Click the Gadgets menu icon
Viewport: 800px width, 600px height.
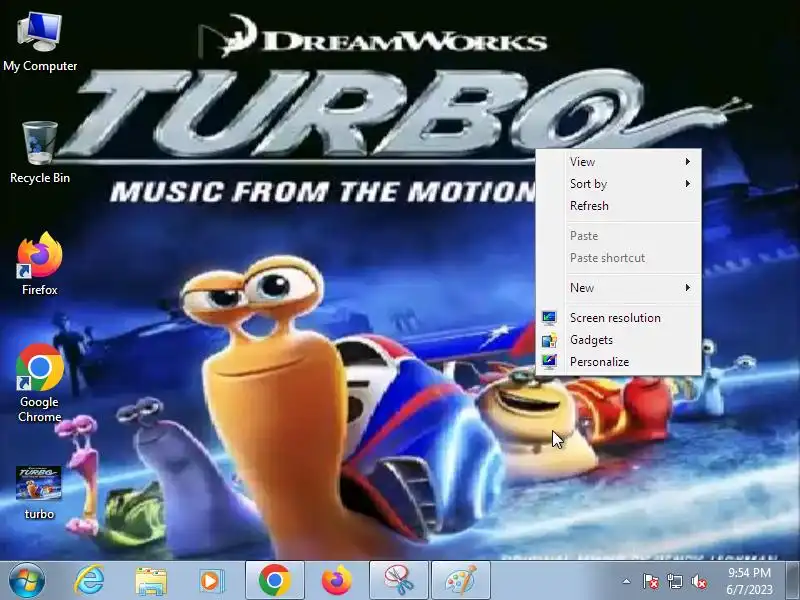549,340
